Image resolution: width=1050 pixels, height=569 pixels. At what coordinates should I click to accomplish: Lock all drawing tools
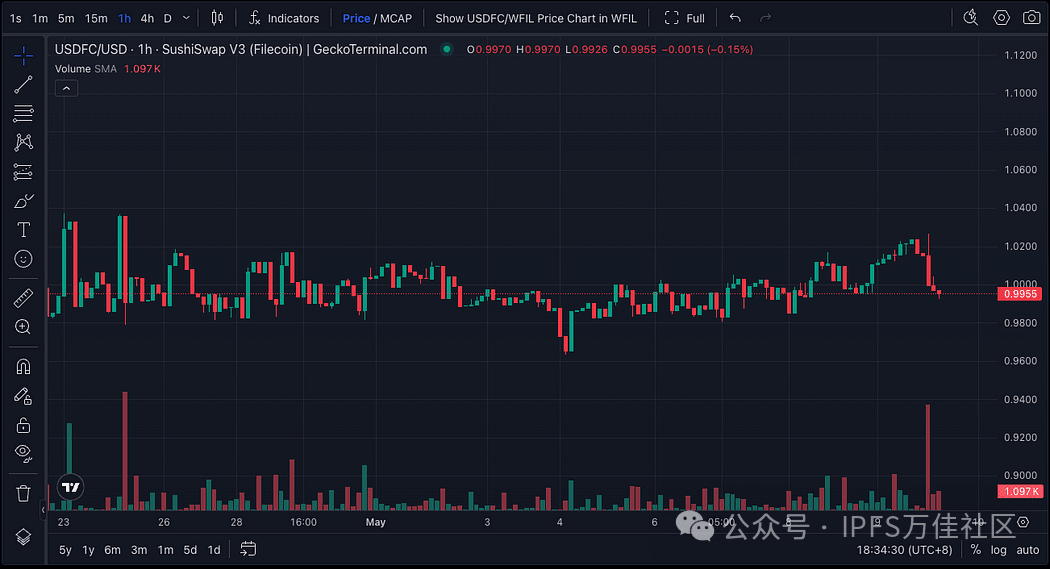(x=23, y=425)
